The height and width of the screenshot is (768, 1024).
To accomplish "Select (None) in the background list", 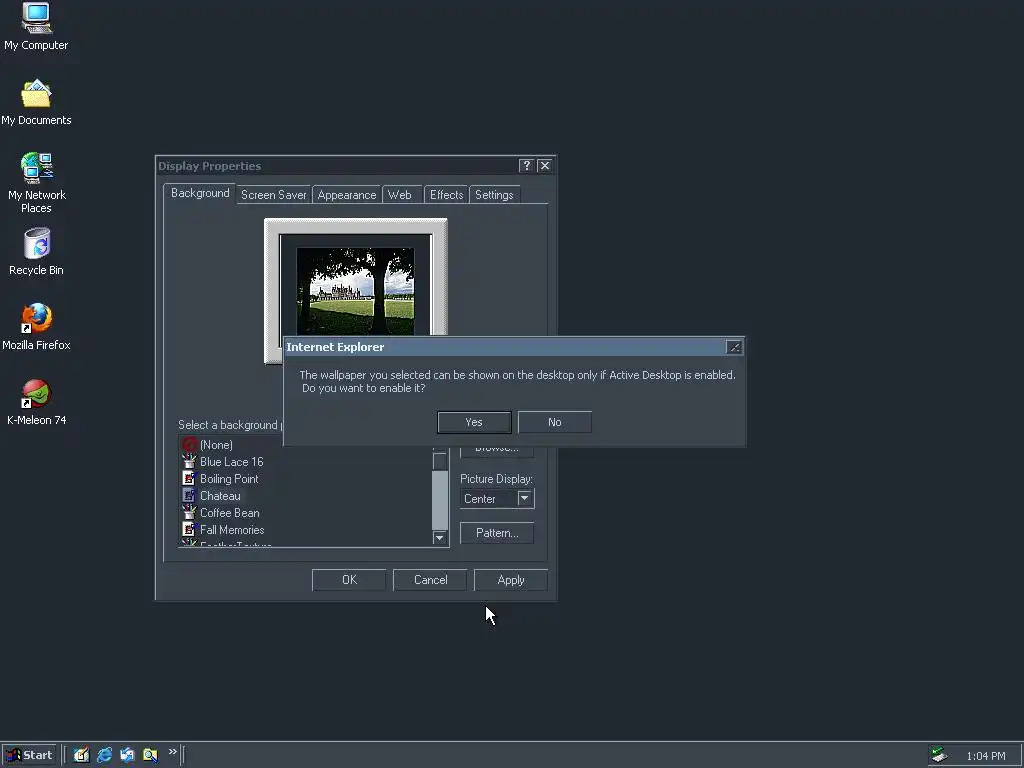I will [216, 445].
